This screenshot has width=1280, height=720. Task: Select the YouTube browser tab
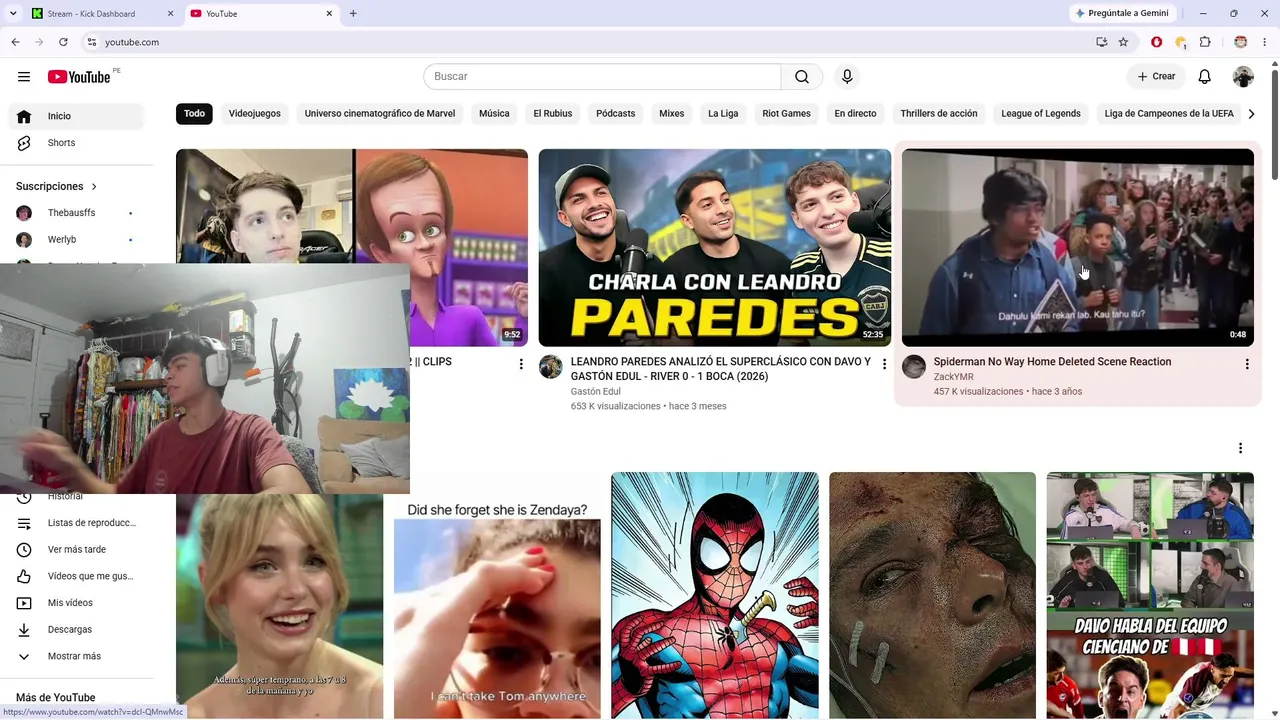coord(261,14)
